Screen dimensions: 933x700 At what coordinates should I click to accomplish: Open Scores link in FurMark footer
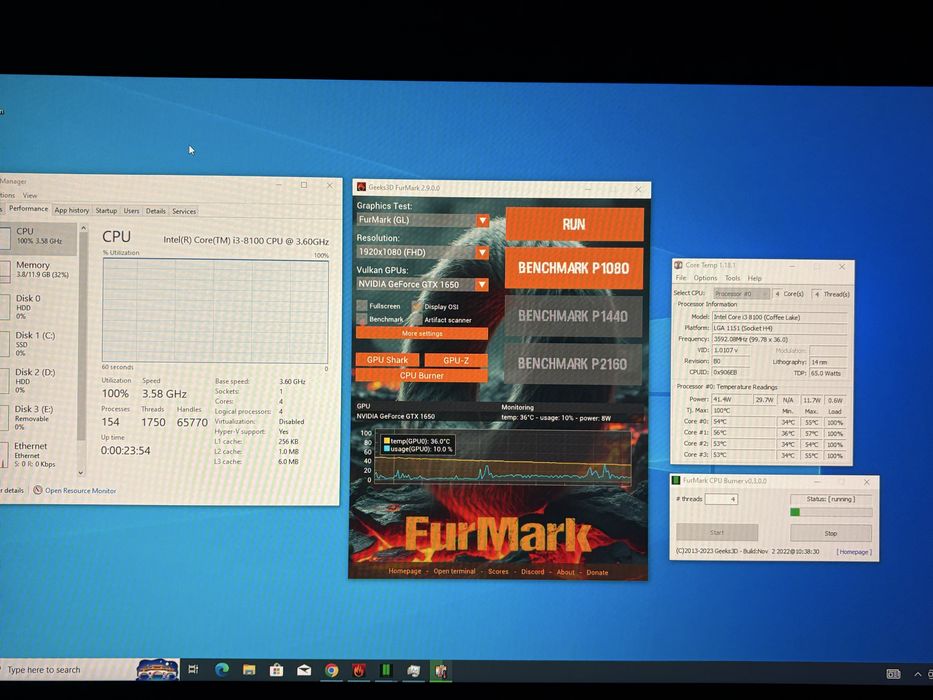[498, 571]
